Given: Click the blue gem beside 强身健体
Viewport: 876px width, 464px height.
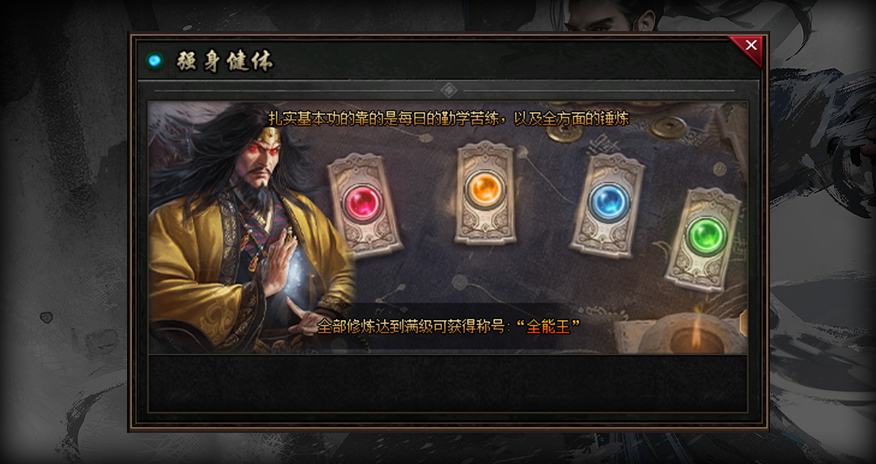Looking at the screenshot, I should point(155,60).
